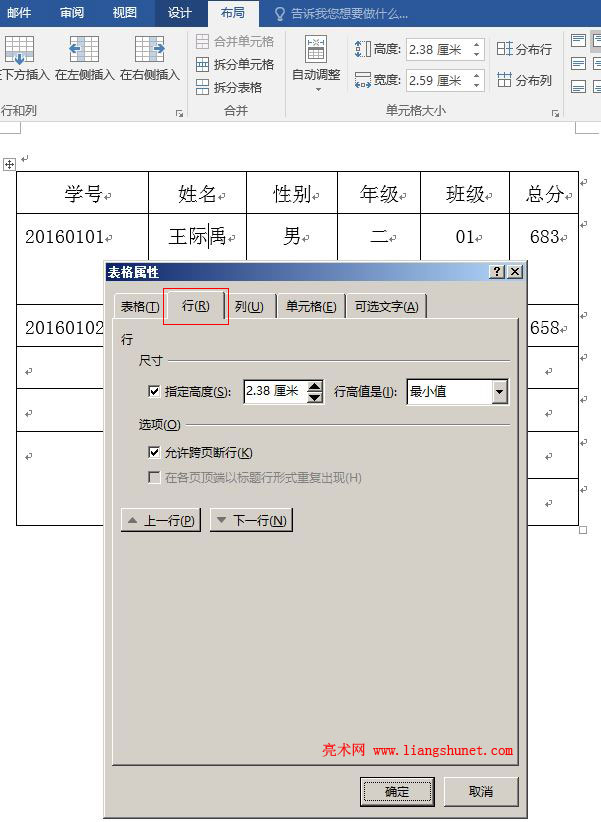
Task: Toggle Specify height (指定高度) checkbox
Action: pos(154,391)
